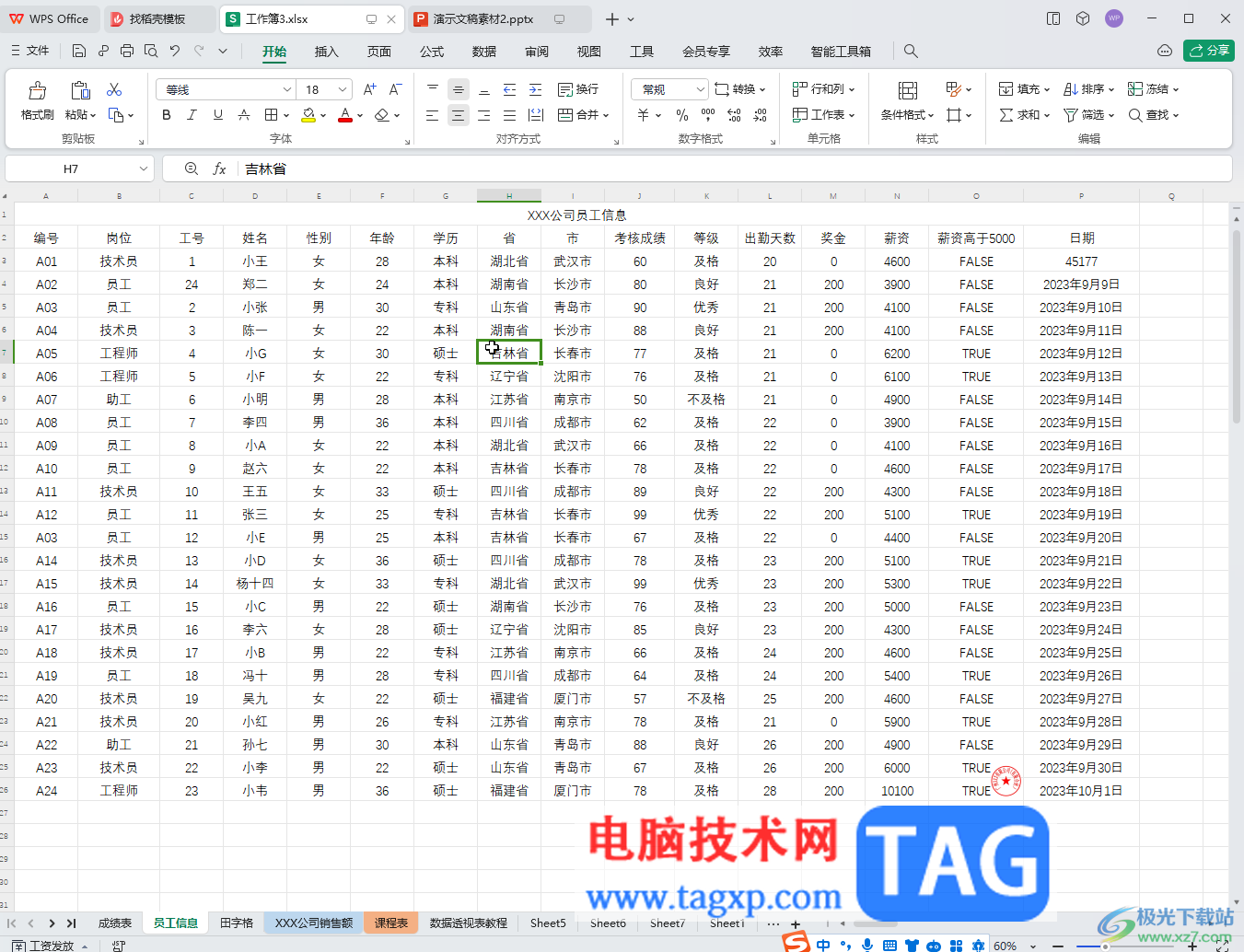Open the search magnifier in menu bar

pyautogui.click(x=911, y=52)
